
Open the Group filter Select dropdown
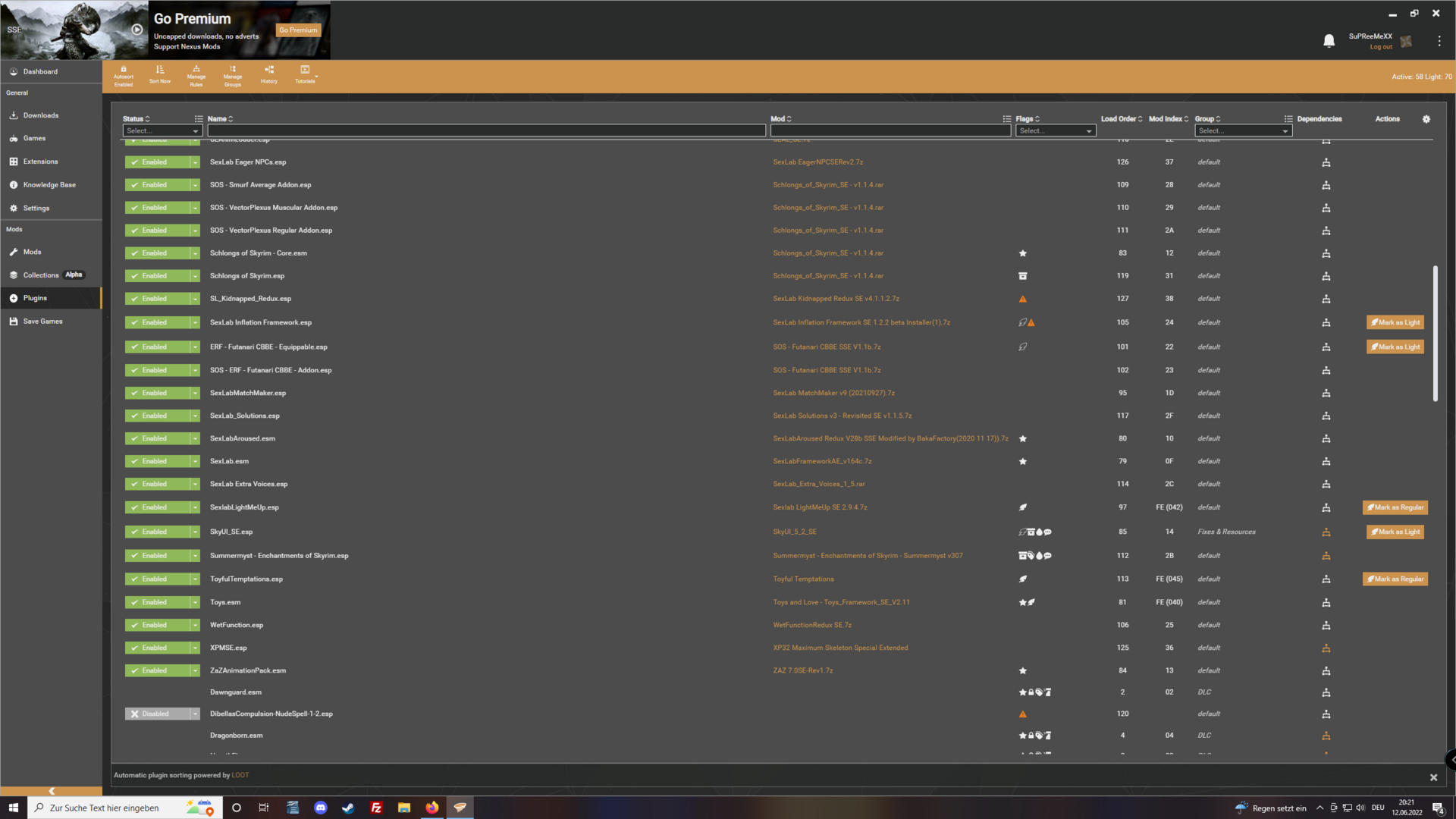1244,131
